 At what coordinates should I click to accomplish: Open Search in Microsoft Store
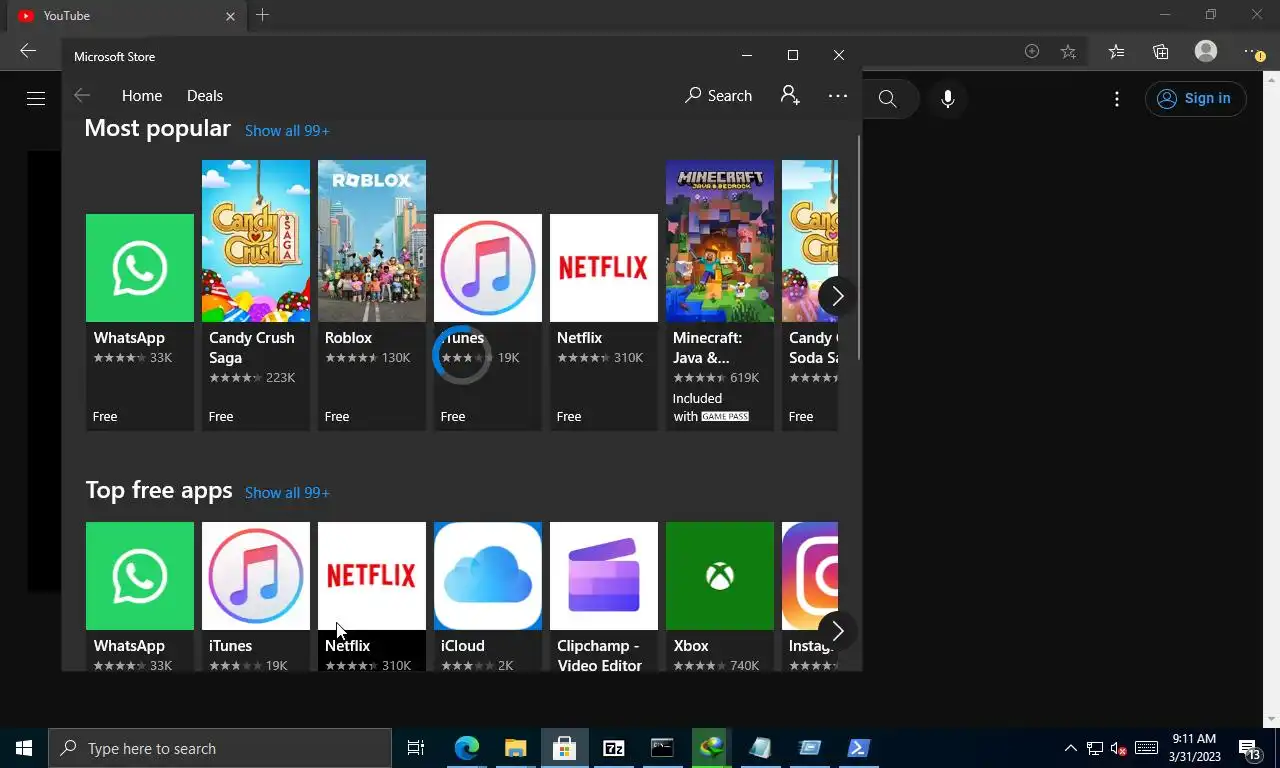click(x=718, y=96)
